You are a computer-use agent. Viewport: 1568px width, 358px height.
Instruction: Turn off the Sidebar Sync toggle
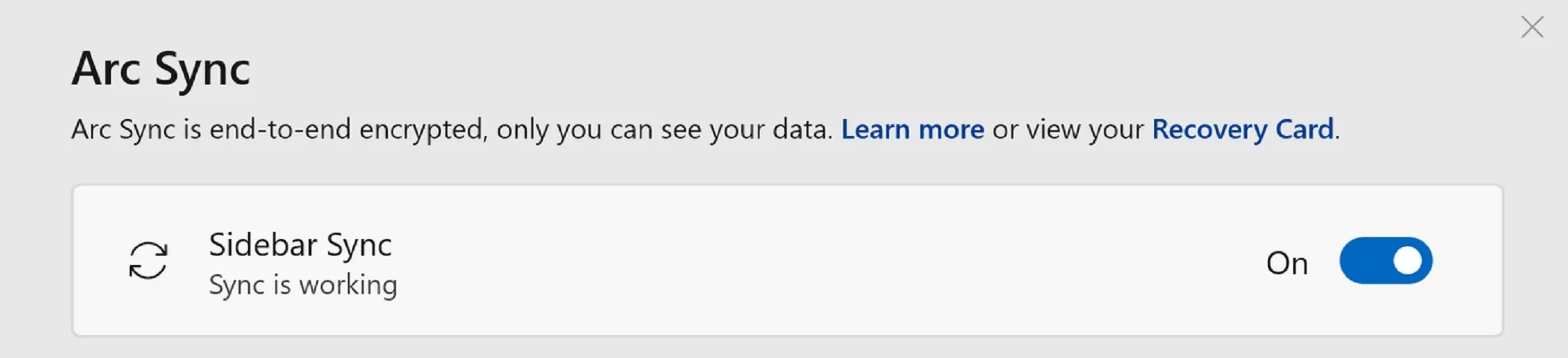click(x=1385, y=261)
